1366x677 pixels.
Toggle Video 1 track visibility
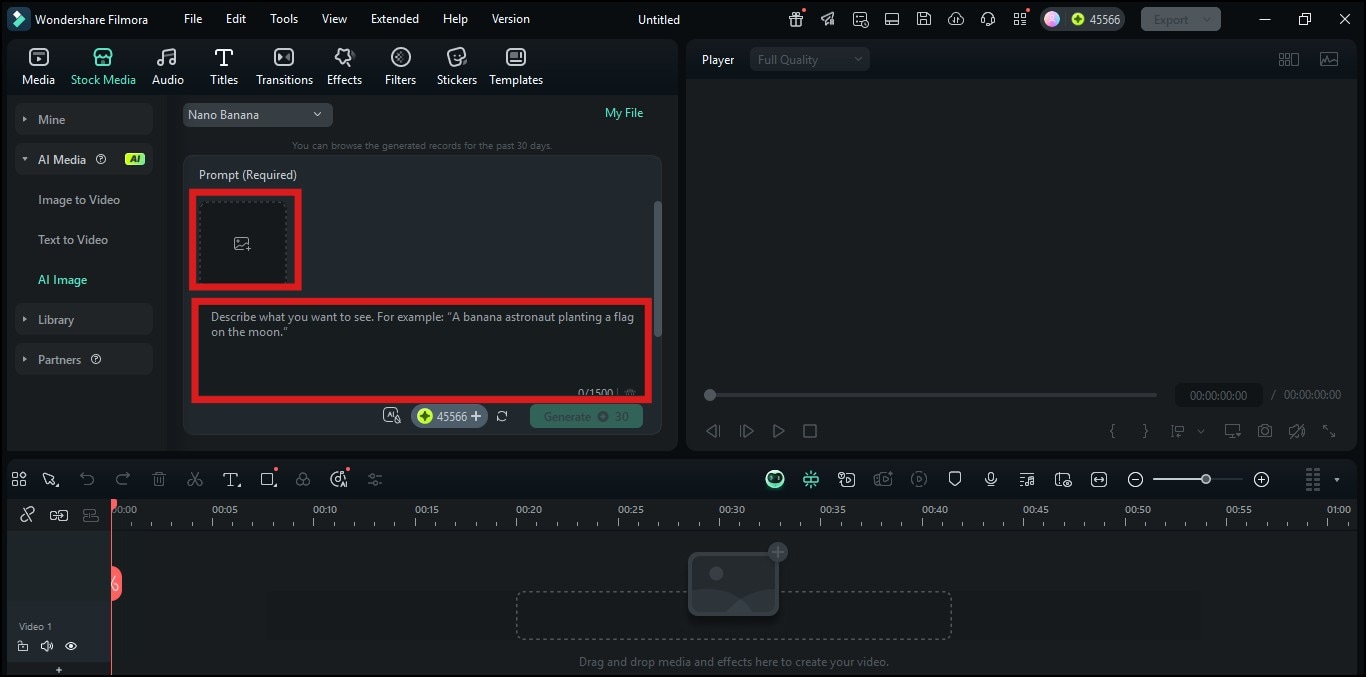(71, 646)
